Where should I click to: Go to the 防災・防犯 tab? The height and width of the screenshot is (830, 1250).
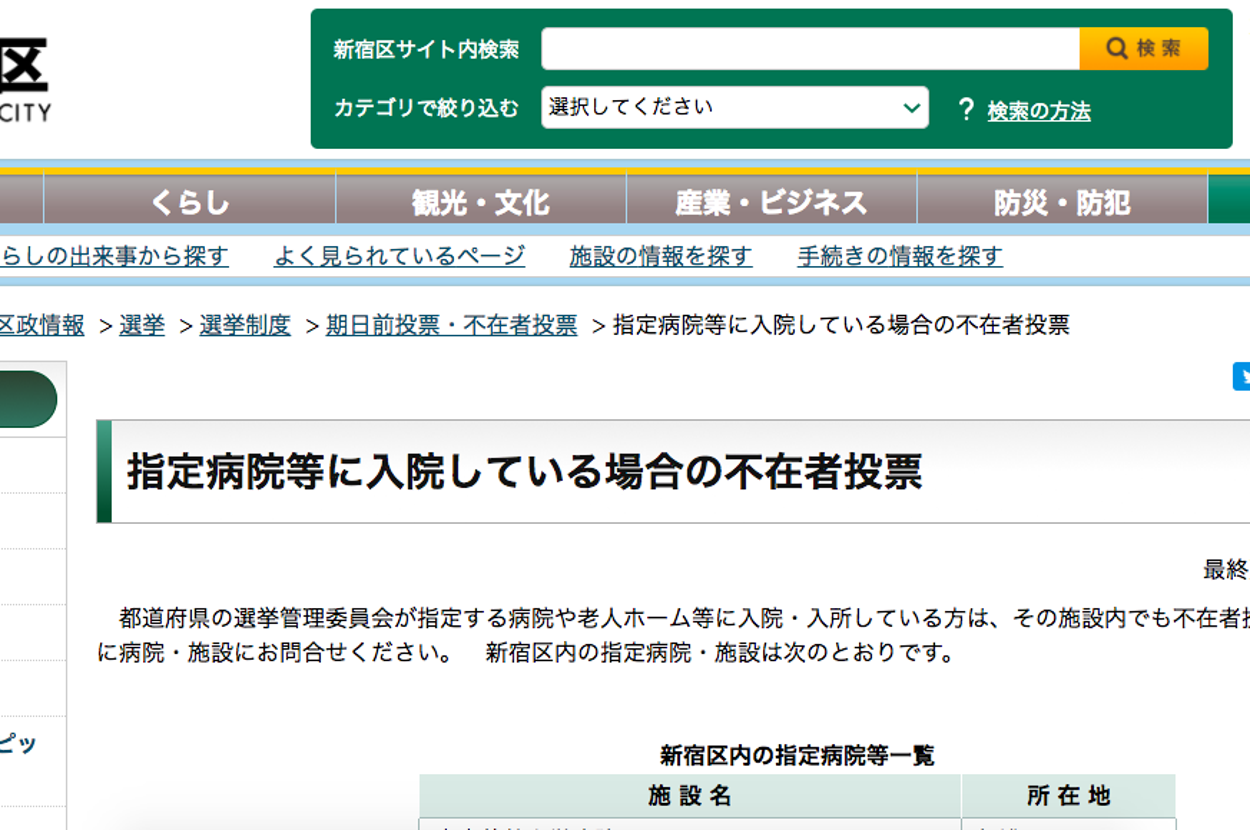[1061, 203]
